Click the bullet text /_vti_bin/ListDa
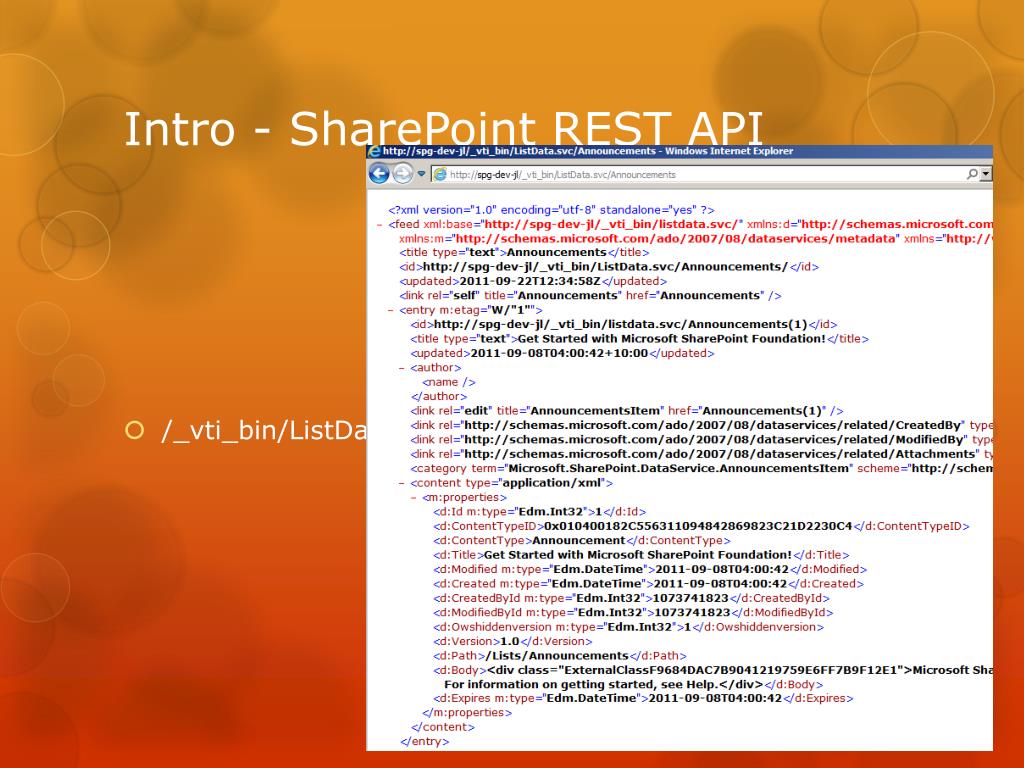 [263, 431]
